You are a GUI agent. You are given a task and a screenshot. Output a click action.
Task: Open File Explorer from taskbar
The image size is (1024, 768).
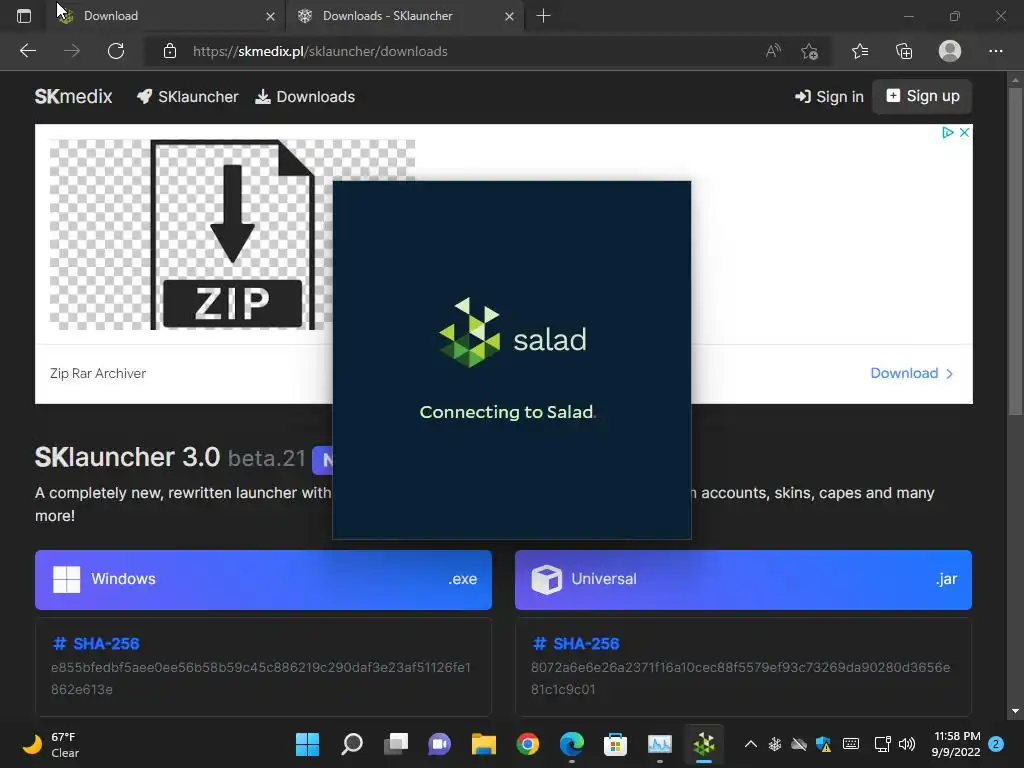tap(483, 744)
